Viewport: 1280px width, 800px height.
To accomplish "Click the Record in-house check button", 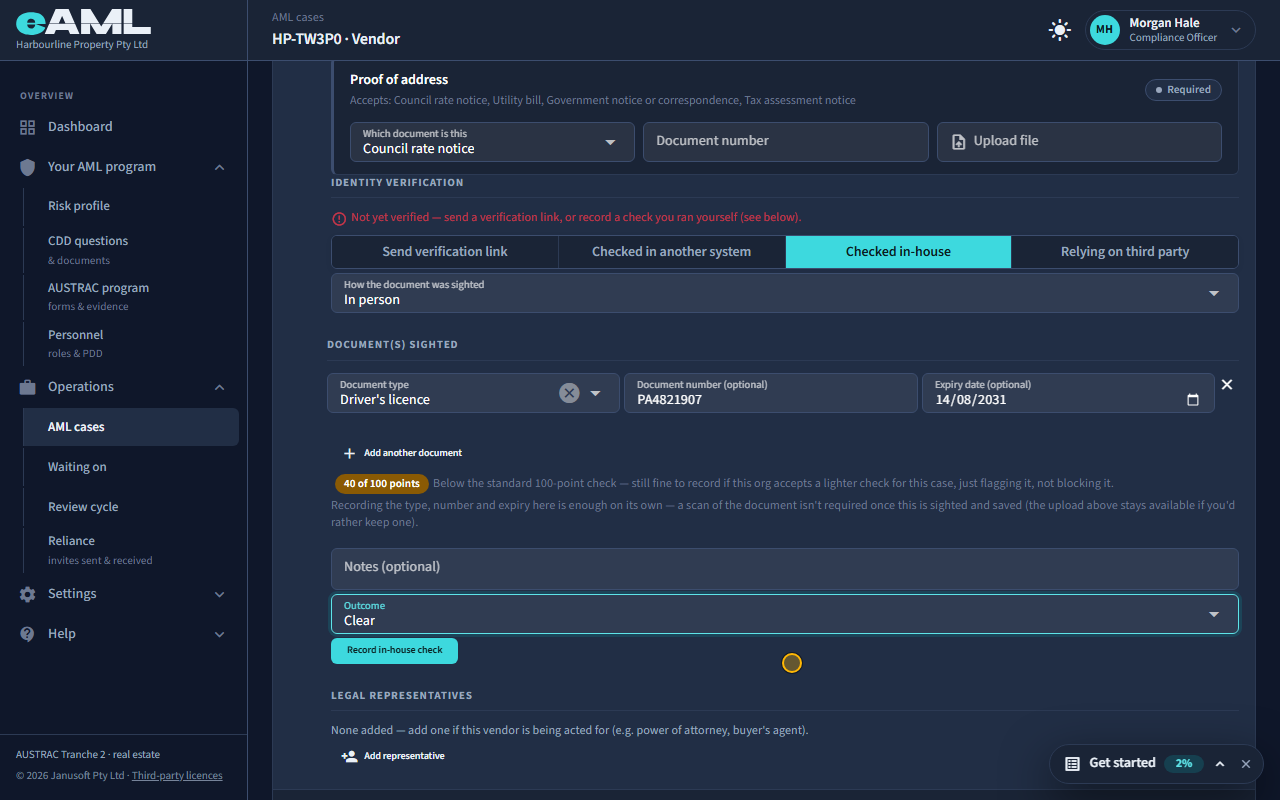I will [395, 650].
